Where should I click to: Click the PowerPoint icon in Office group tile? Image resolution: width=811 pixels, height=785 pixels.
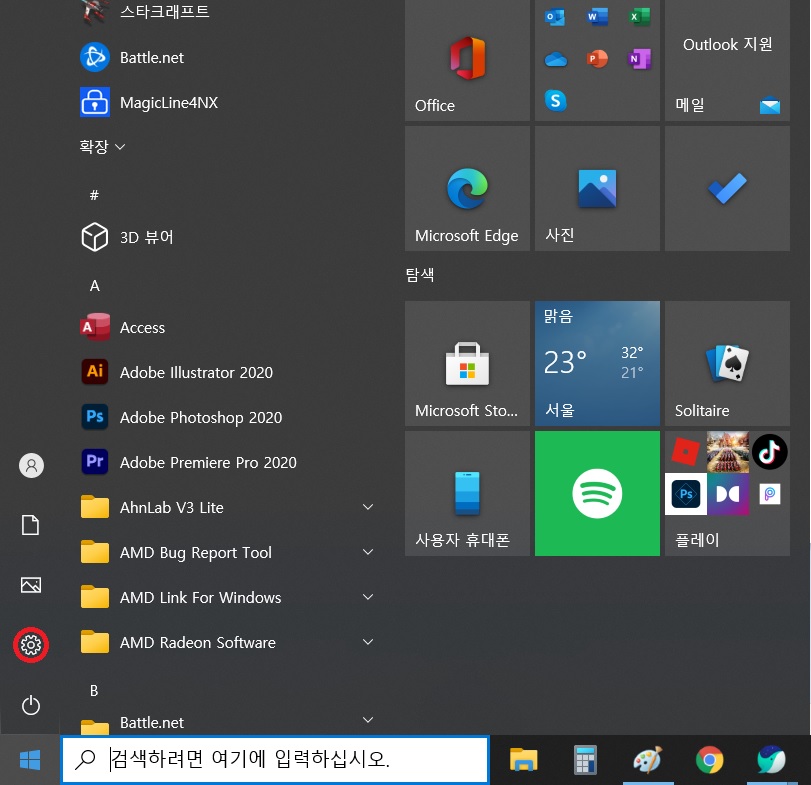pyautogui.click(x=597, y=59)
